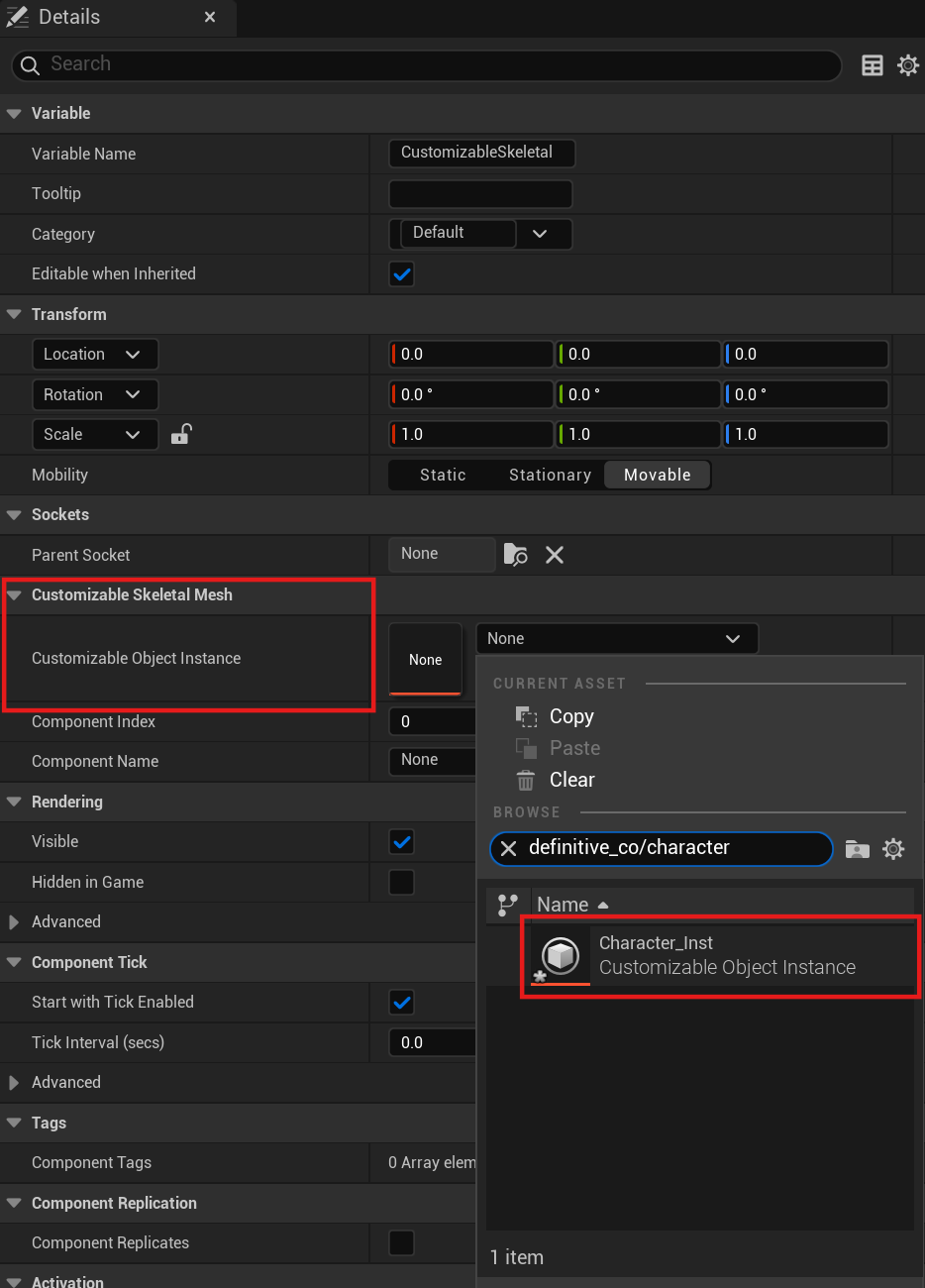Collapse the Component Tick section
This screenshot has width=925, height=1288.
[14, 962]
